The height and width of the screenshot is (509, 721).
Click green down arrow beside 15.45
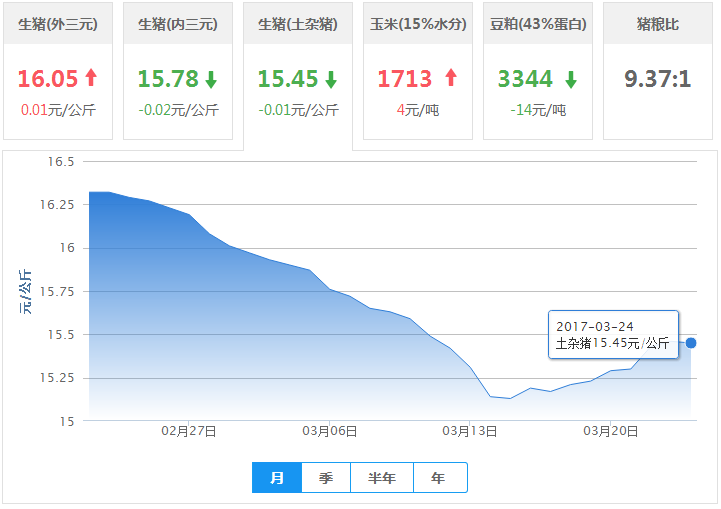331,79
